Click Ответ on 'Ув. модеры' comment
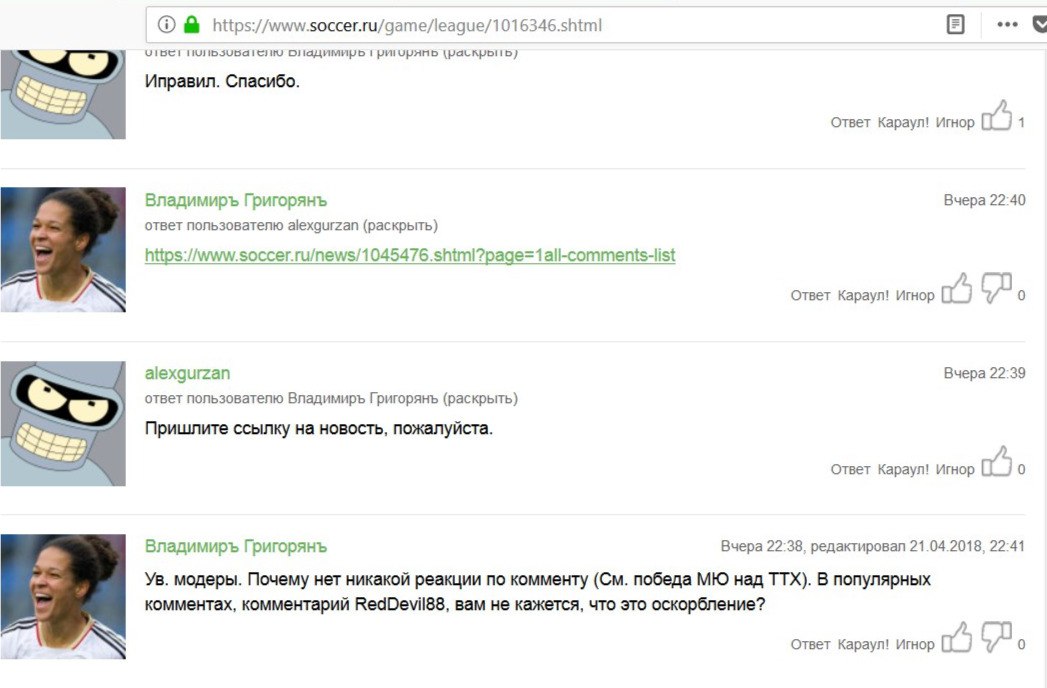Image resolution: width=1047 pixels, height=688 pixels. point(810,645)
